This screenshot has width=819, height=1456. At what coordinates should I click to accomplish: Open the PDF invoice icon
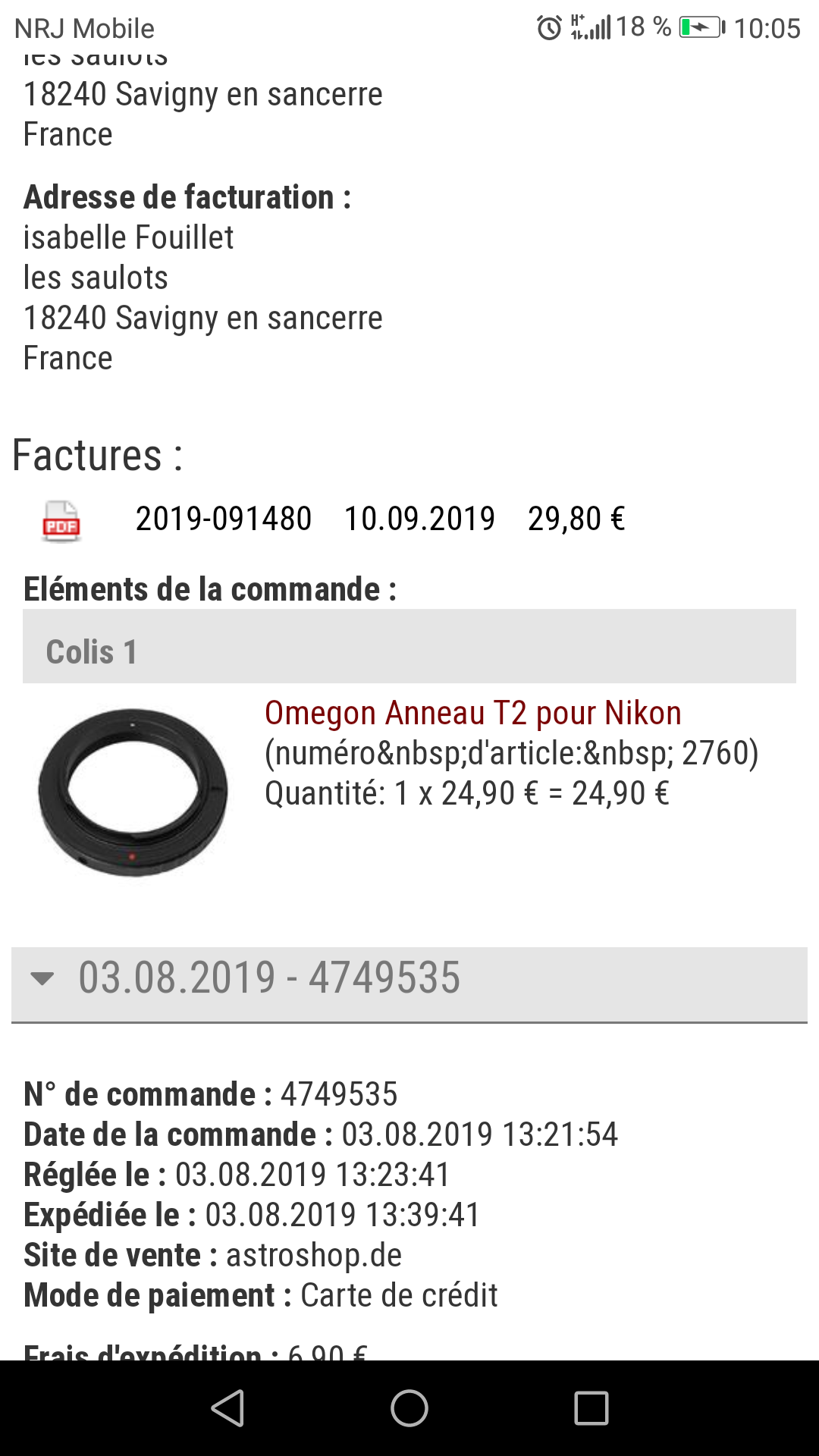coord(61,521)
